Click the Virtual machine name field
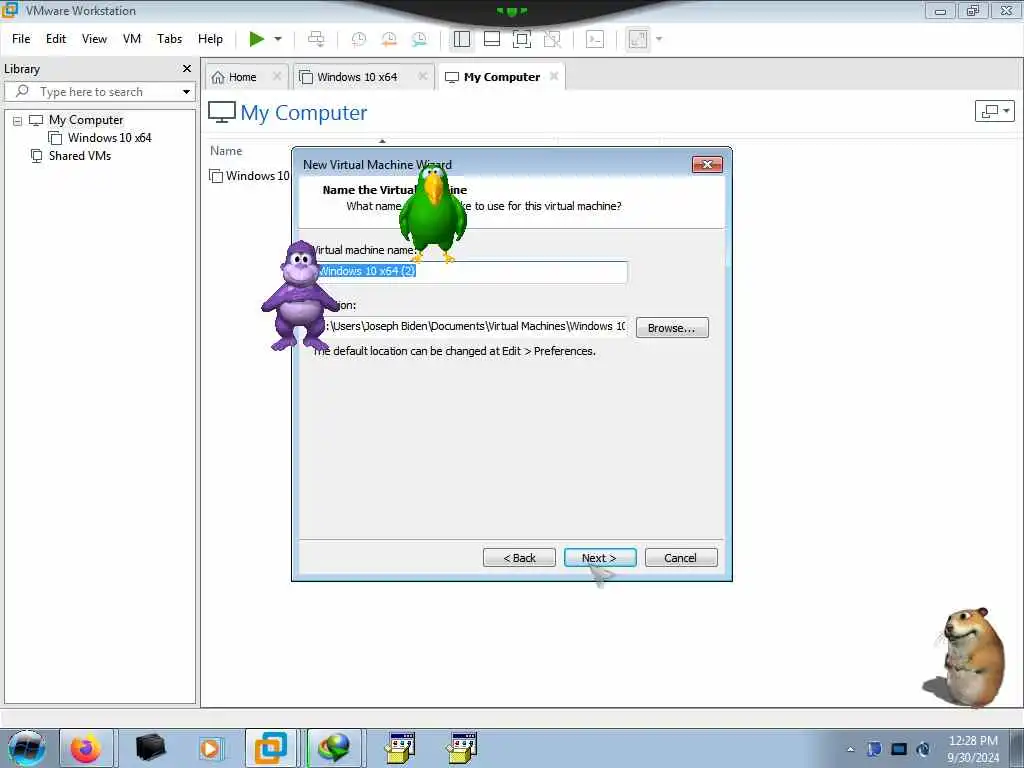 click(470, 272)
